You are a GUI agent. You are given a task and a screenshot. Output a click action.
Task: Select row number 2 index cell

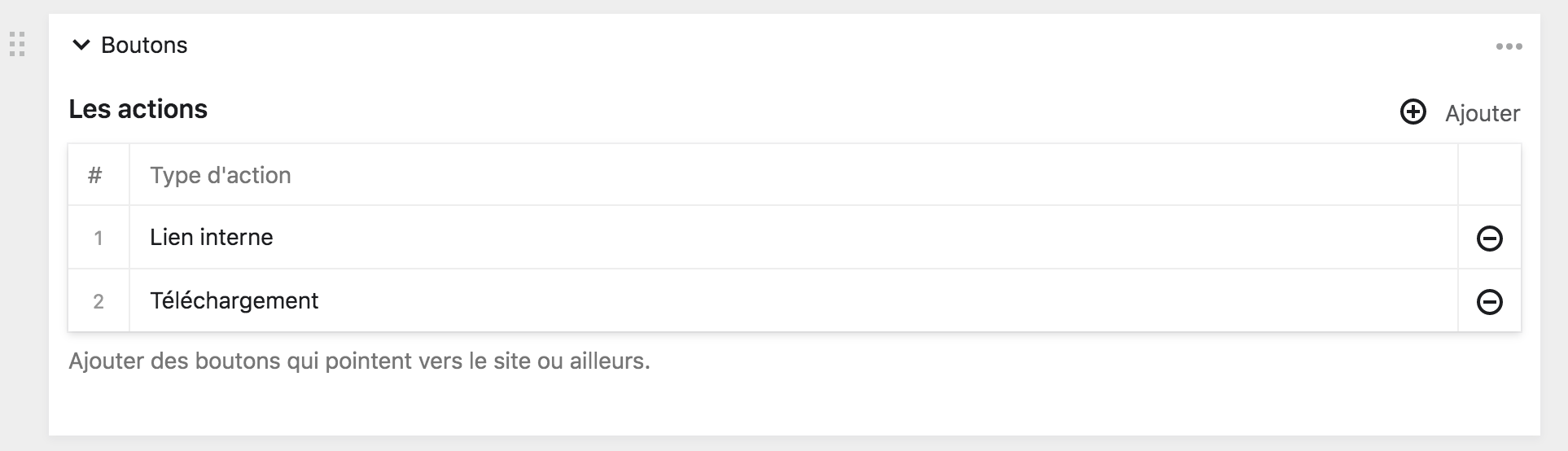pyautogui.click(x=99, y=302)
